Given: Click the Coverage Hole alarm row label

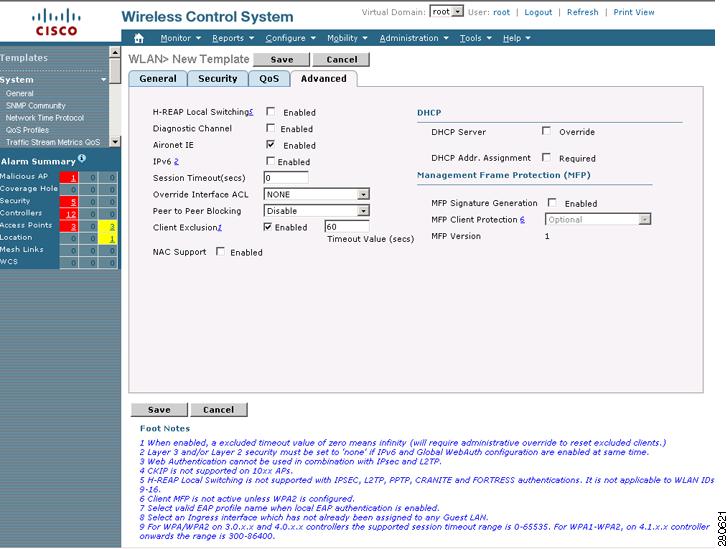Looking at the screenshot, I should [x=29, y=189].
